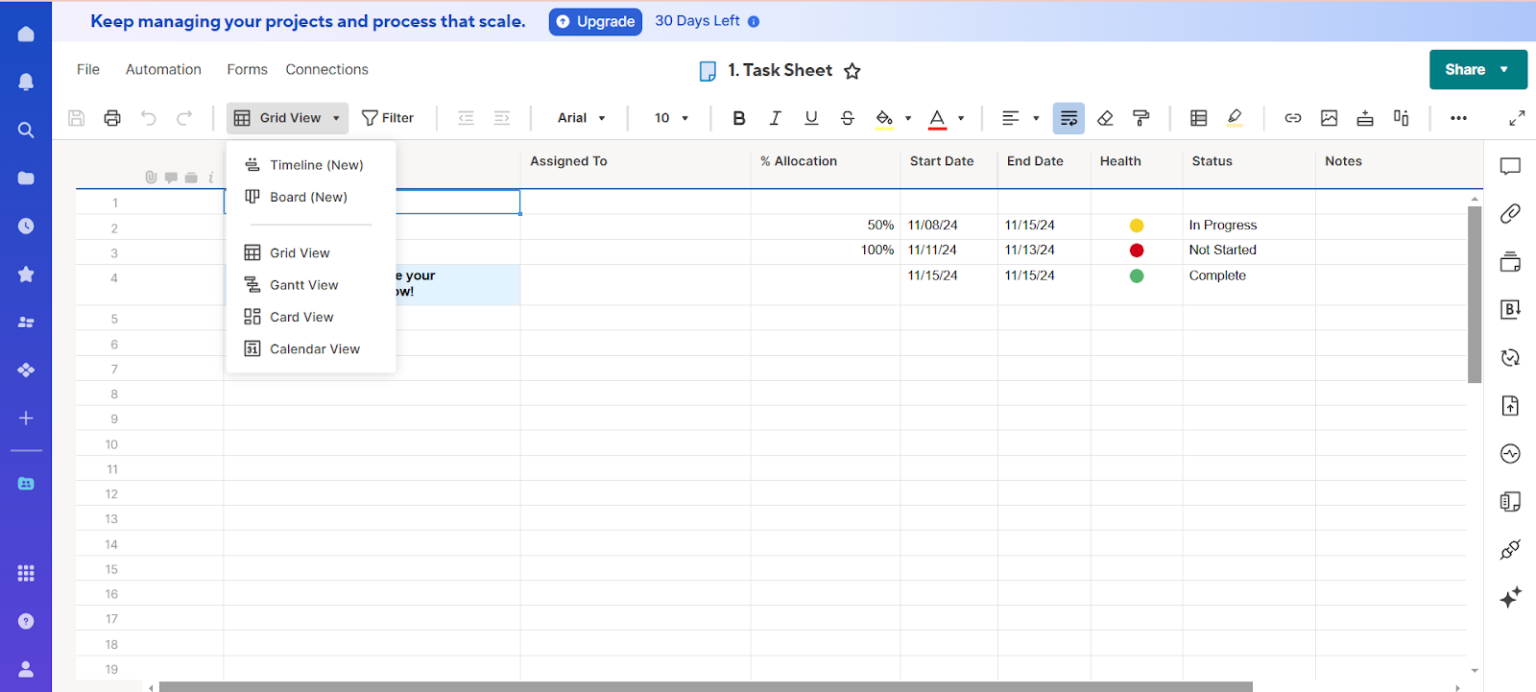Open the Attachments panel

(1510, 213)
